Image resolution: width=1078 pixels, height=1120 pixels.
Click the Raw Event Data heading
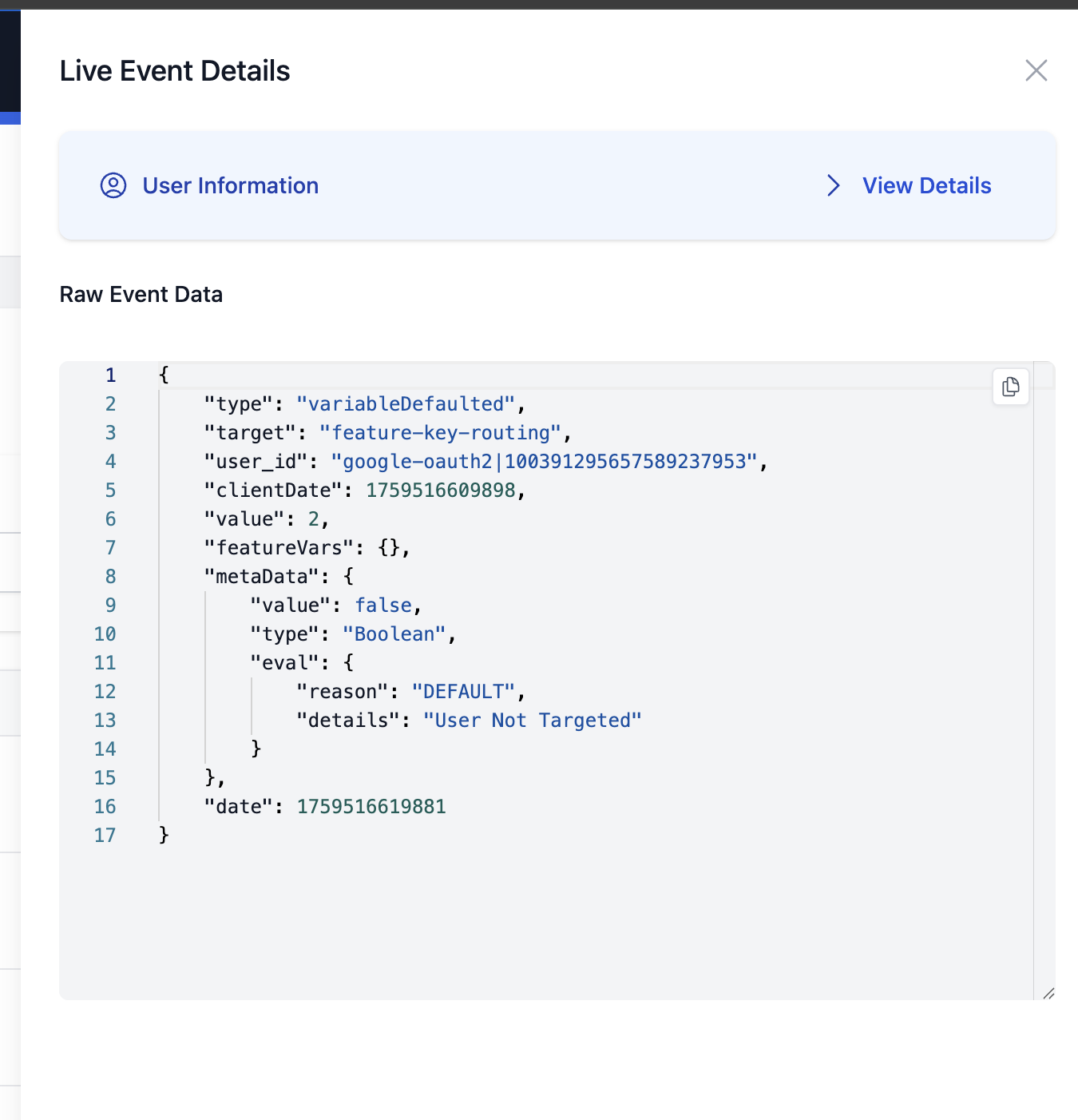(141, 295)
